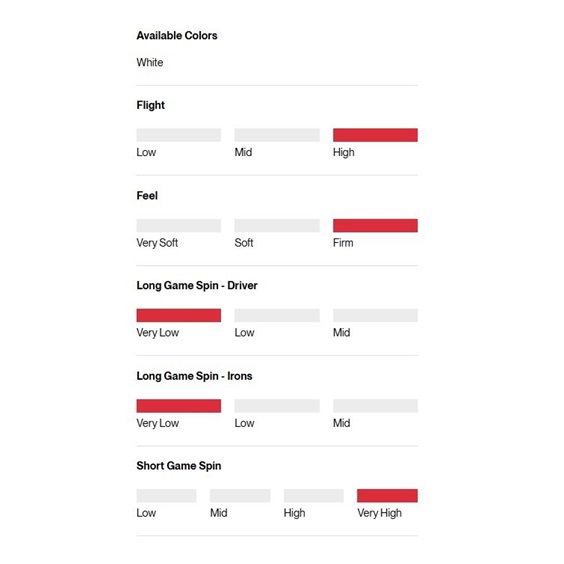Select Mid bar under Long Game Spin - Driver
564x564 pixels.
375,315
